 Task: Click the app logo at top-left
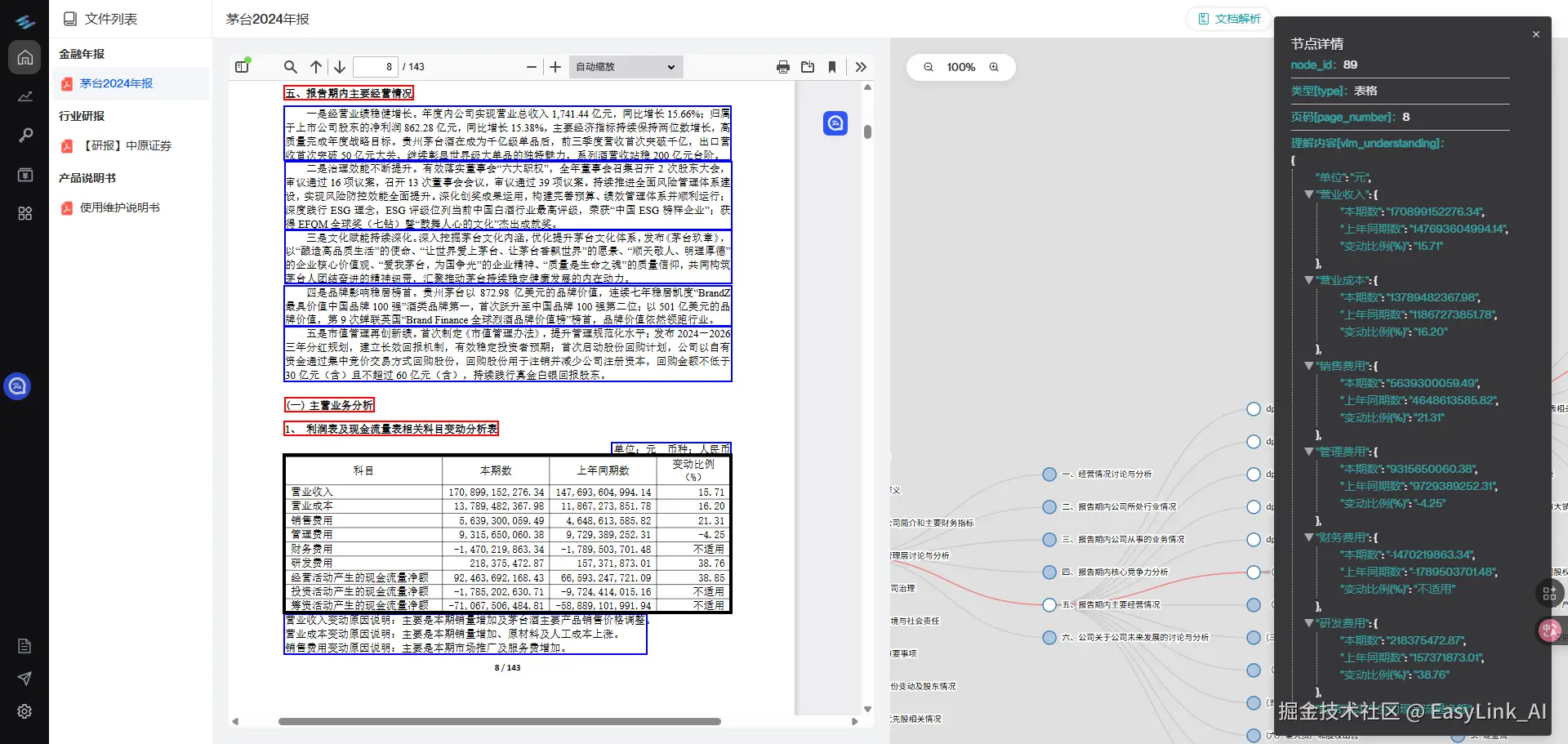coord(24,21)
